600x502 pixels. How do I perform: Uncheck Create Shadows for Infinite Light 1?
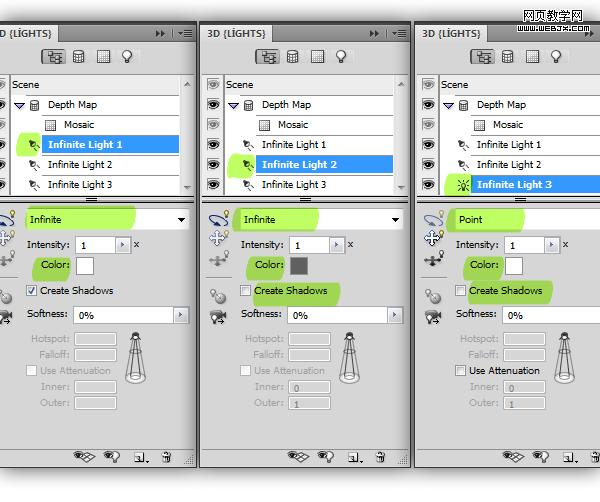(31, 290)
